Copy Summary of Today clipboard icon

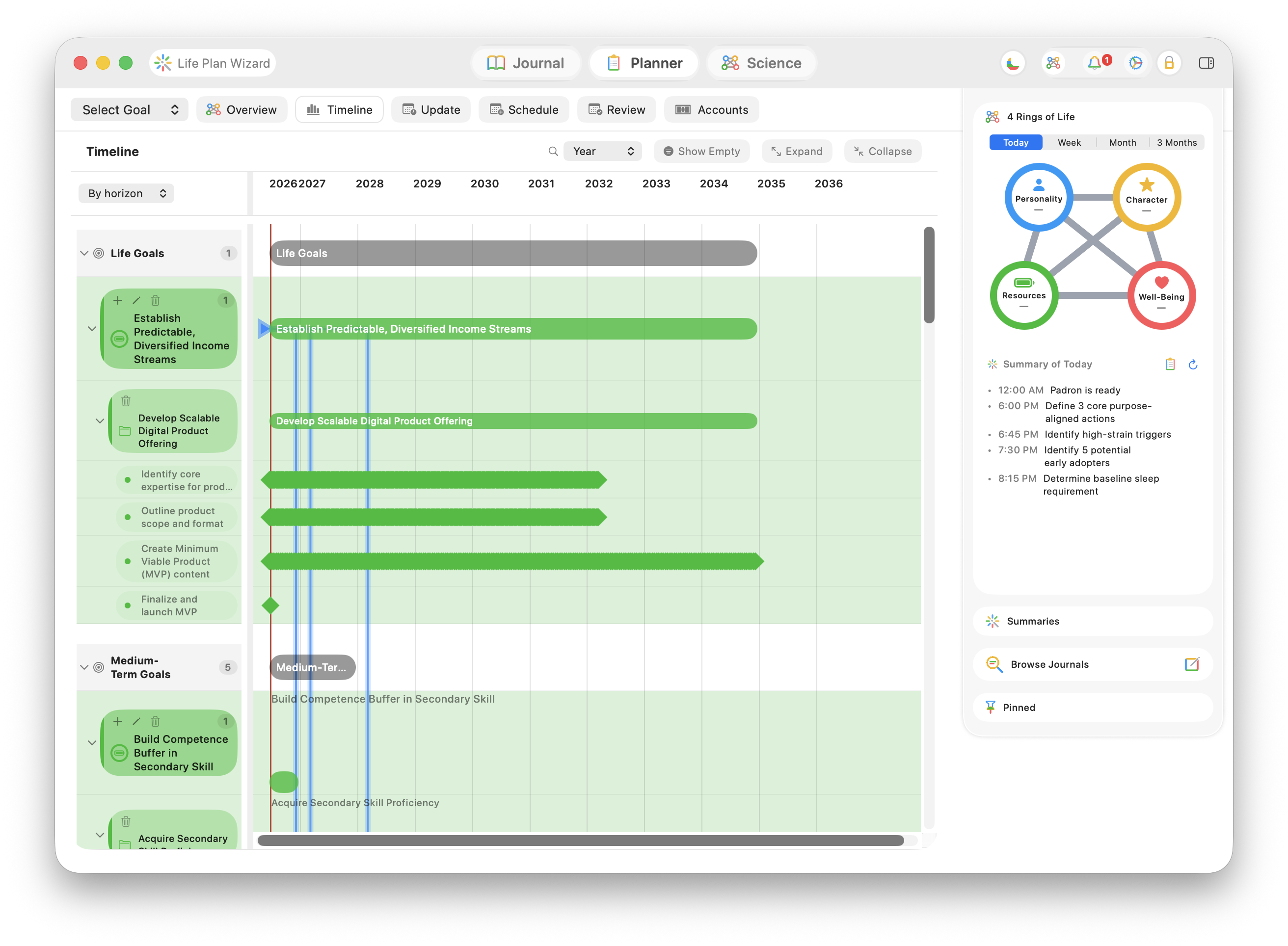(x=1169, y=364)
